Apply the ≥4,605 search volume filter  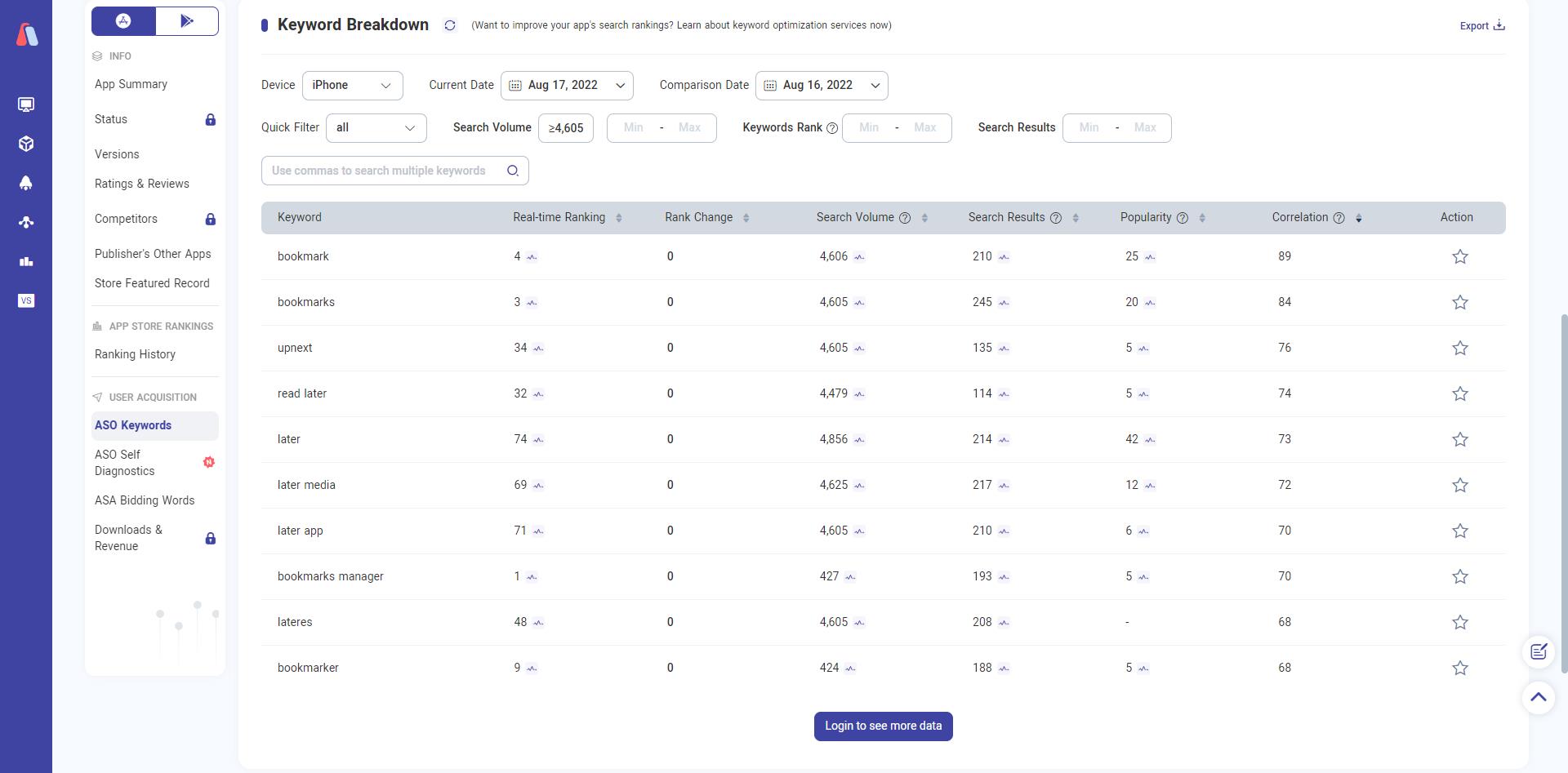[x=566, y=128]
